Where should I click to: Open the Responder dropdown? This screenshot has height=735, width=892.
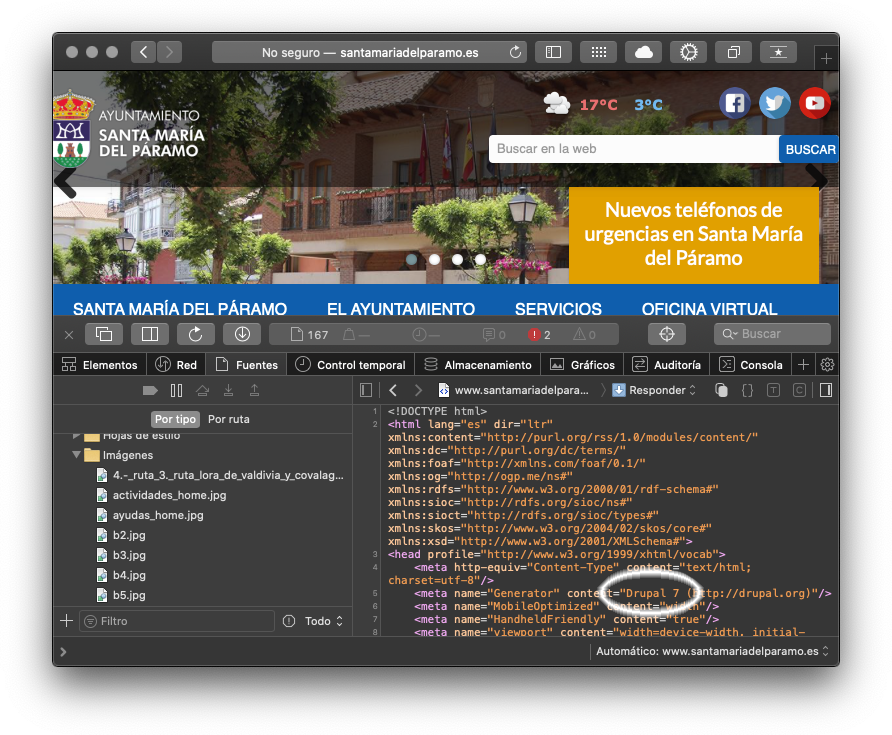pyautogui.click(x=654, y=390)
